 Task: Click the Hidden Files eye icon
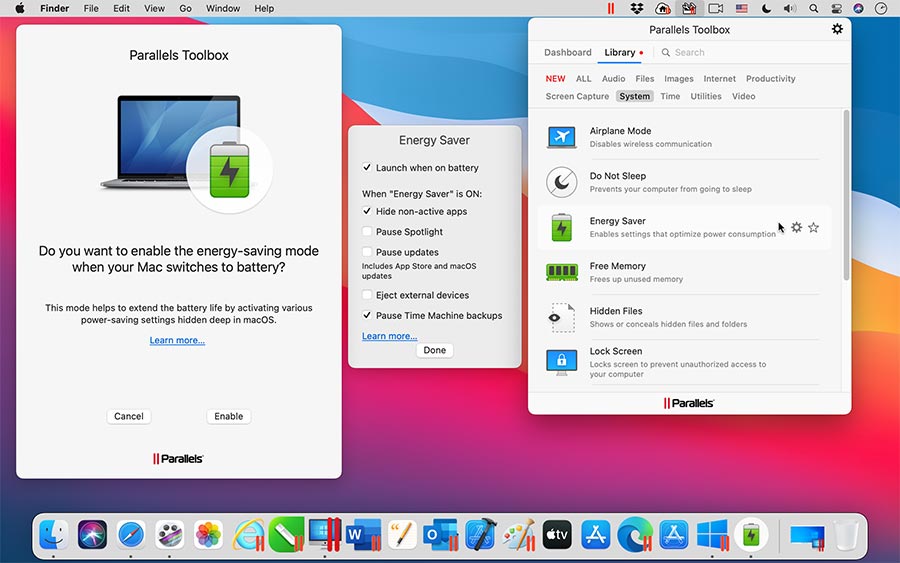coord(562,317)
